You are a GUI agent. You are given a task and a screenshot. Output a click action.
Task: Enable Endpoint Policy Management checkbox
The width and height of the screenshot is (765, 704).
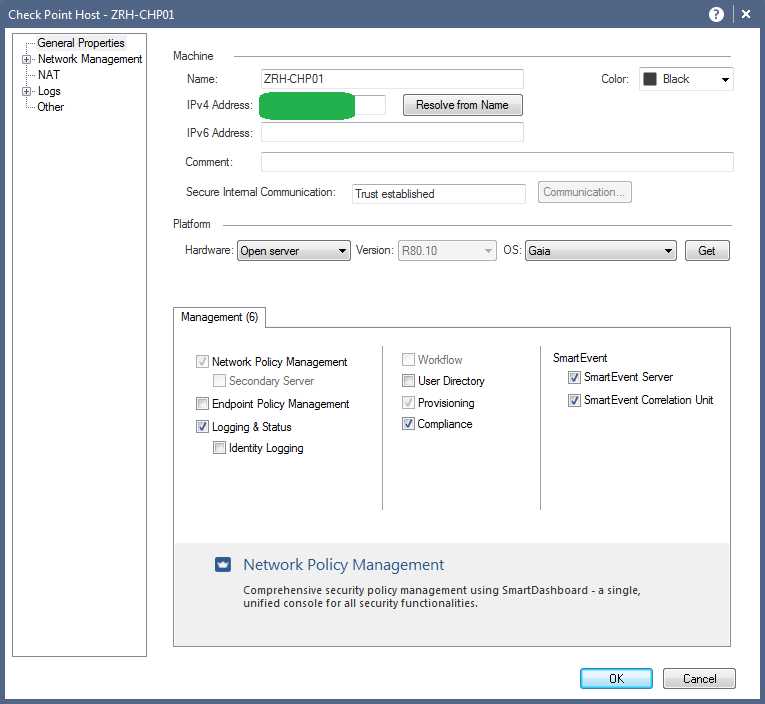(x=202, y=403)
